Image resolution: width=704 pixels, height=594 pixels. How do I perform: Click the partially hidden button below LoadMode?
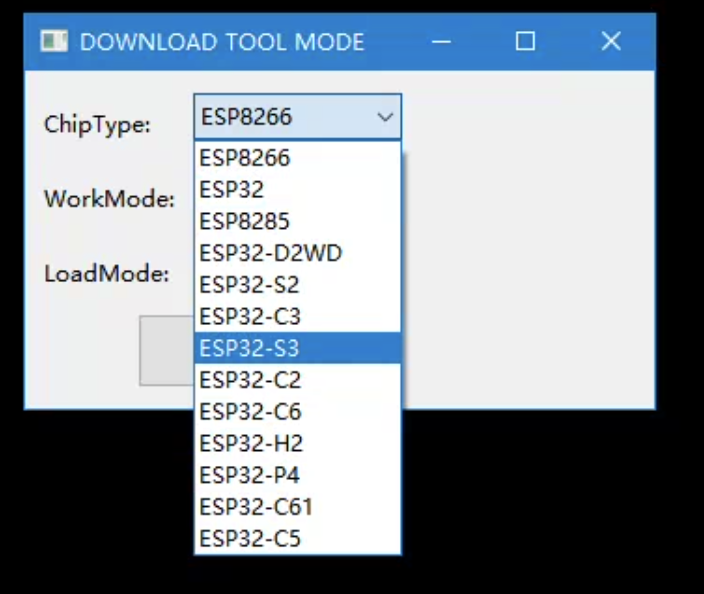click(165, 350)
